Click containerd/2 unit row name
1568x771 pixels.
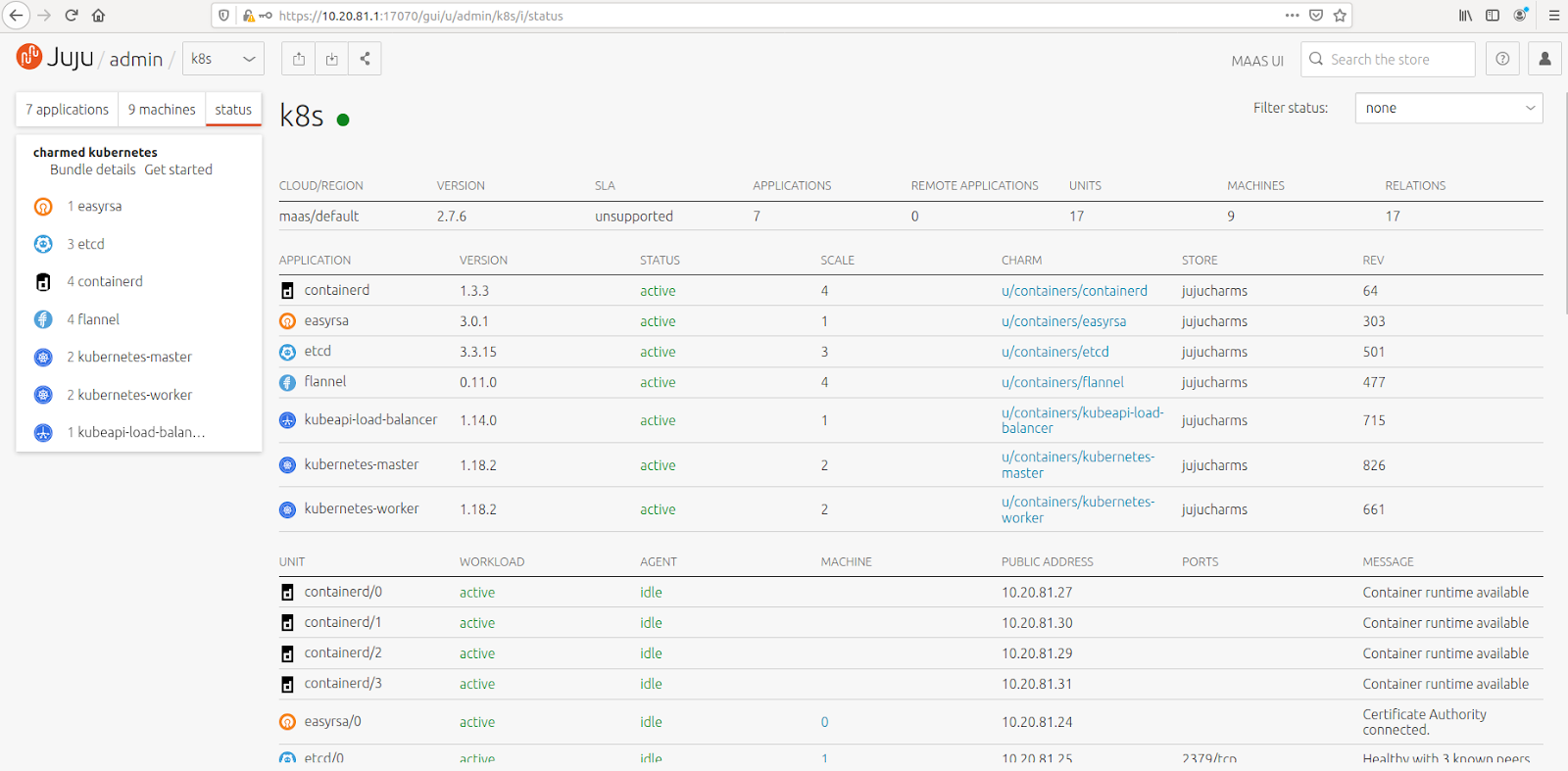(x=343, y=652)
